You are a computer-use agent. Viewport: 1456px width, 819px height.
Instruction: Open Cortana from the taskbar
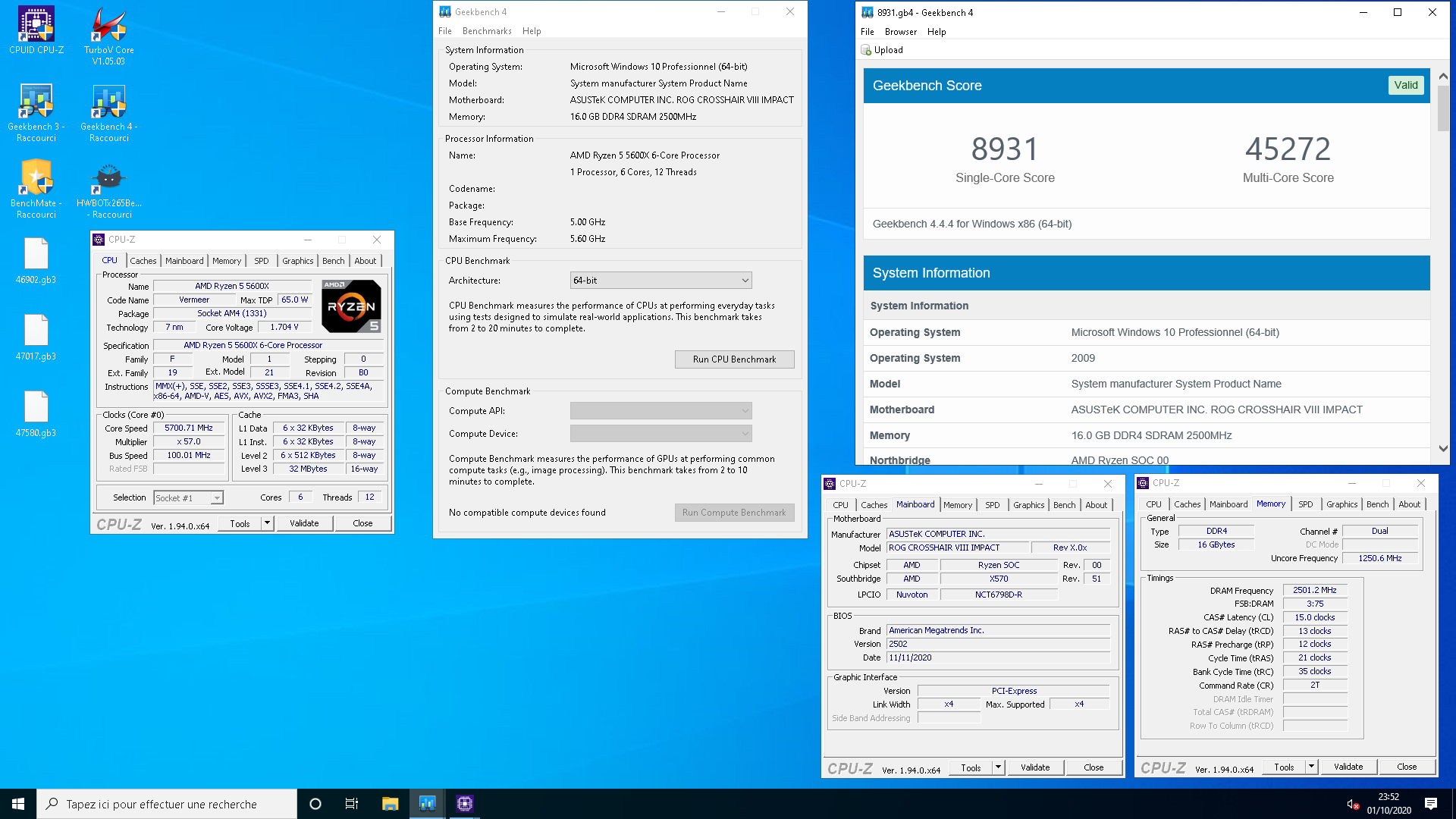pos(315,804)
